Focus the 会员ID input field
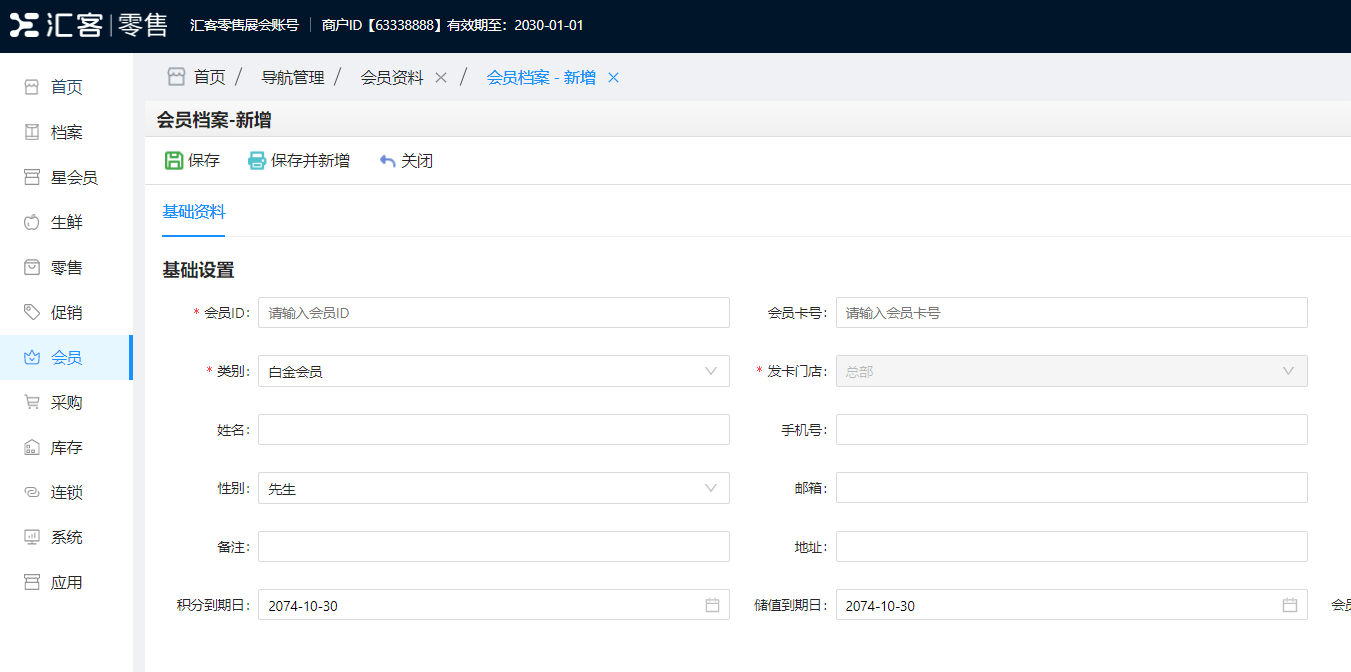 (x=493, y=313)
